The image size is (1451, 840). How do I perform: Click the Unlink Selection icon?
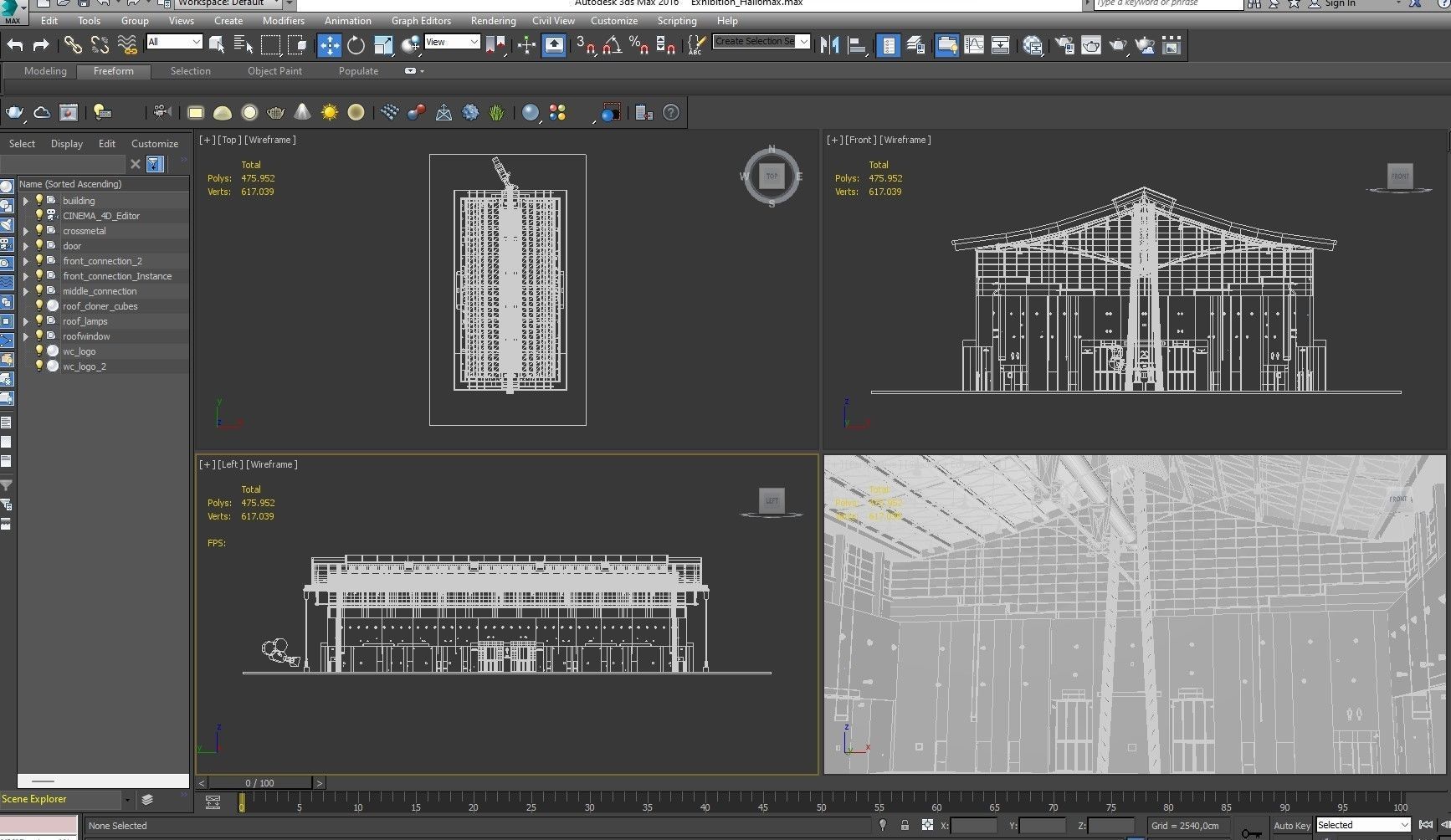pos(100,44)
